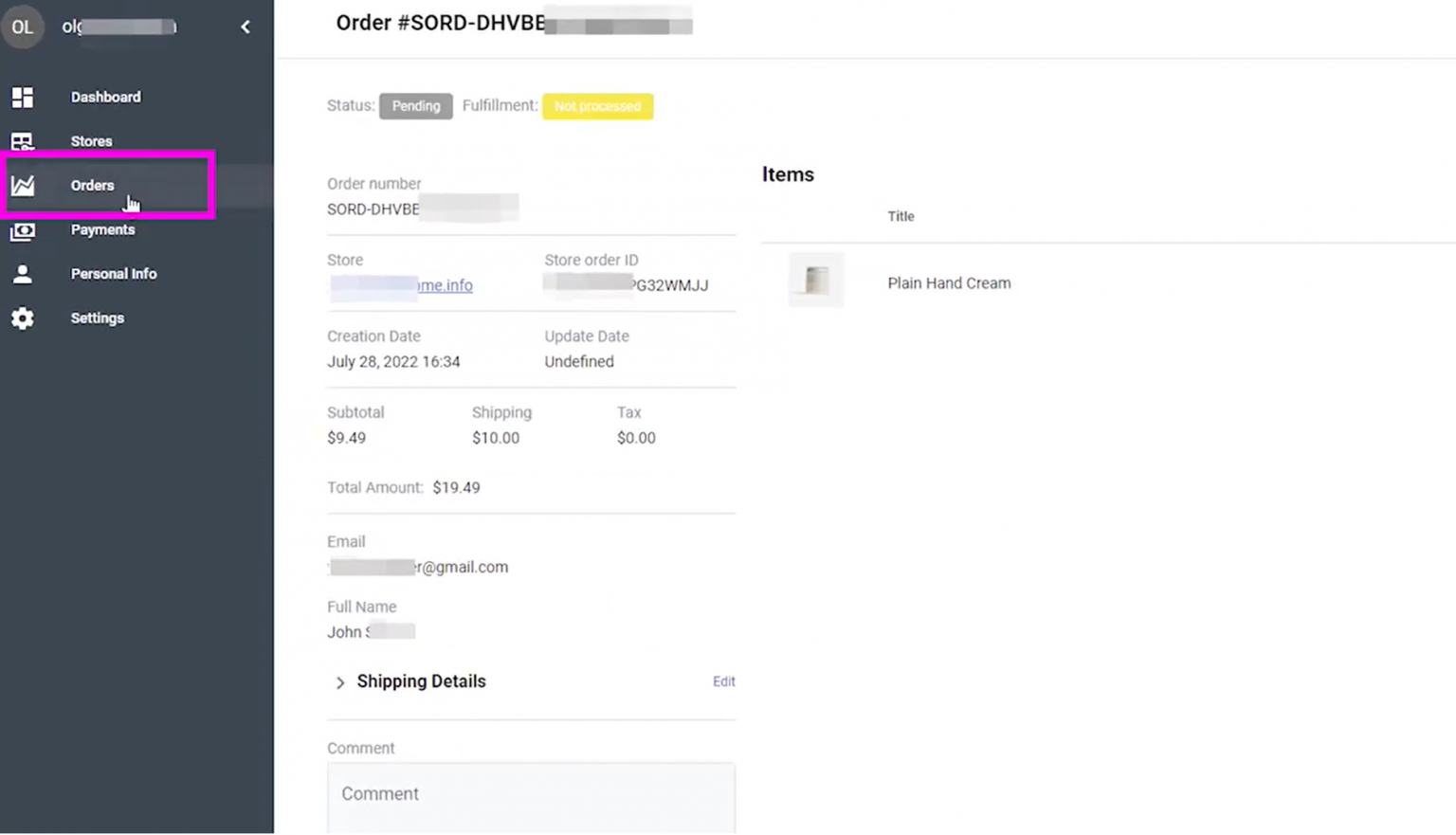This screenshot has width=1456, height=835.
Task: Go to the Settings menu entry
Action: click(97, 318)
